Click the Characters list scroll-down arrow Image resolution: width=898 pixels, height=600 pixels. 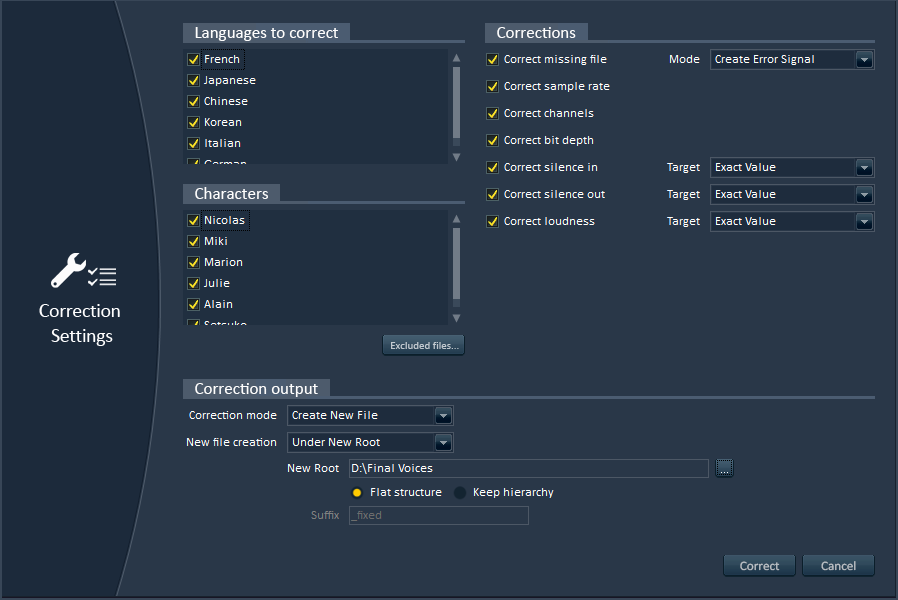click(456, 318)
